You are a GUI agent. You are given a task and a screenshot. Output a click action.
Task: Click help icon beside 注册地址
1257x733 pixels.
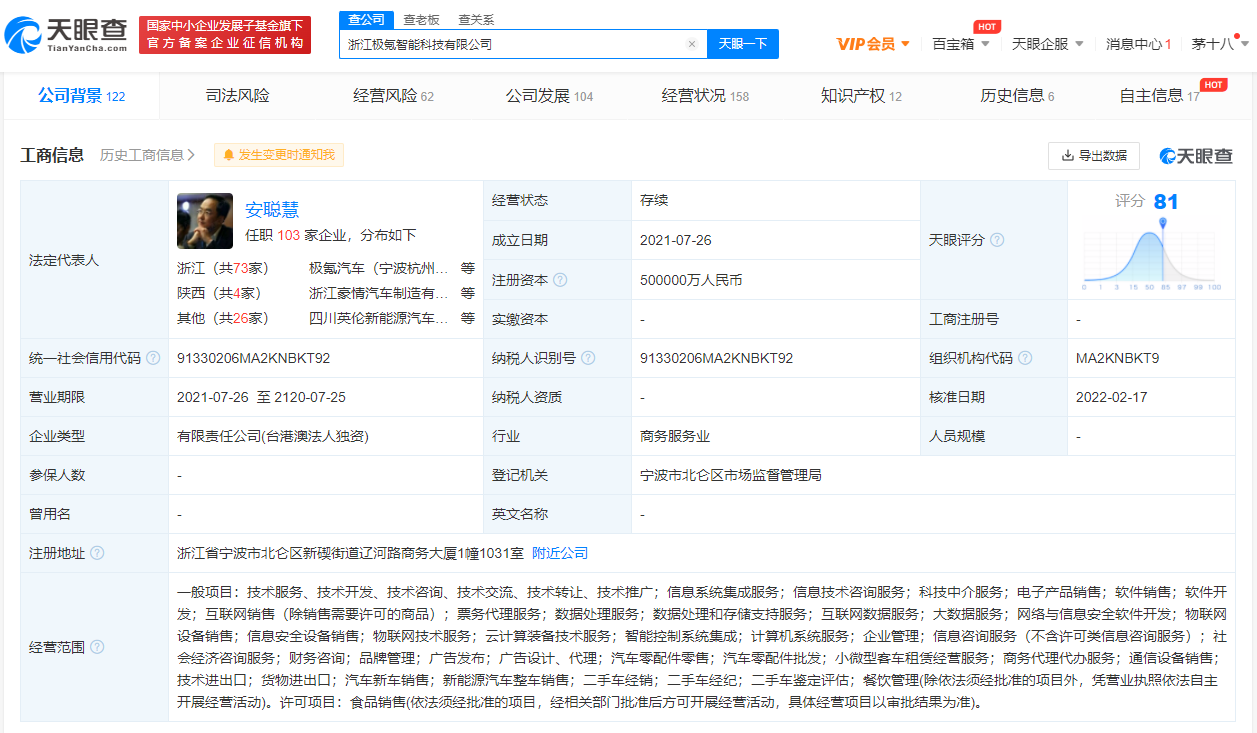(x=97, y=553)
